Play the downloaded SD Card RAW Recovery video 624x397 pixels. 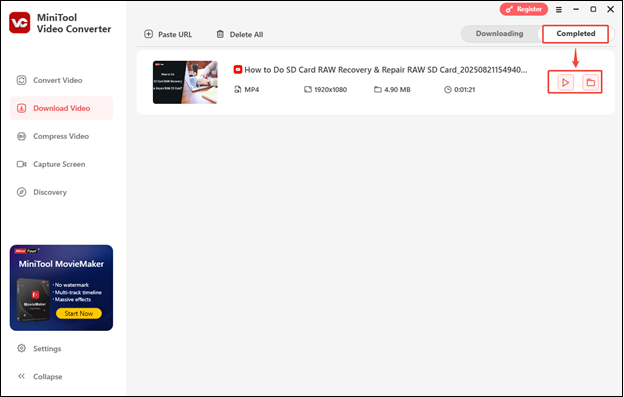coord(565,83)
